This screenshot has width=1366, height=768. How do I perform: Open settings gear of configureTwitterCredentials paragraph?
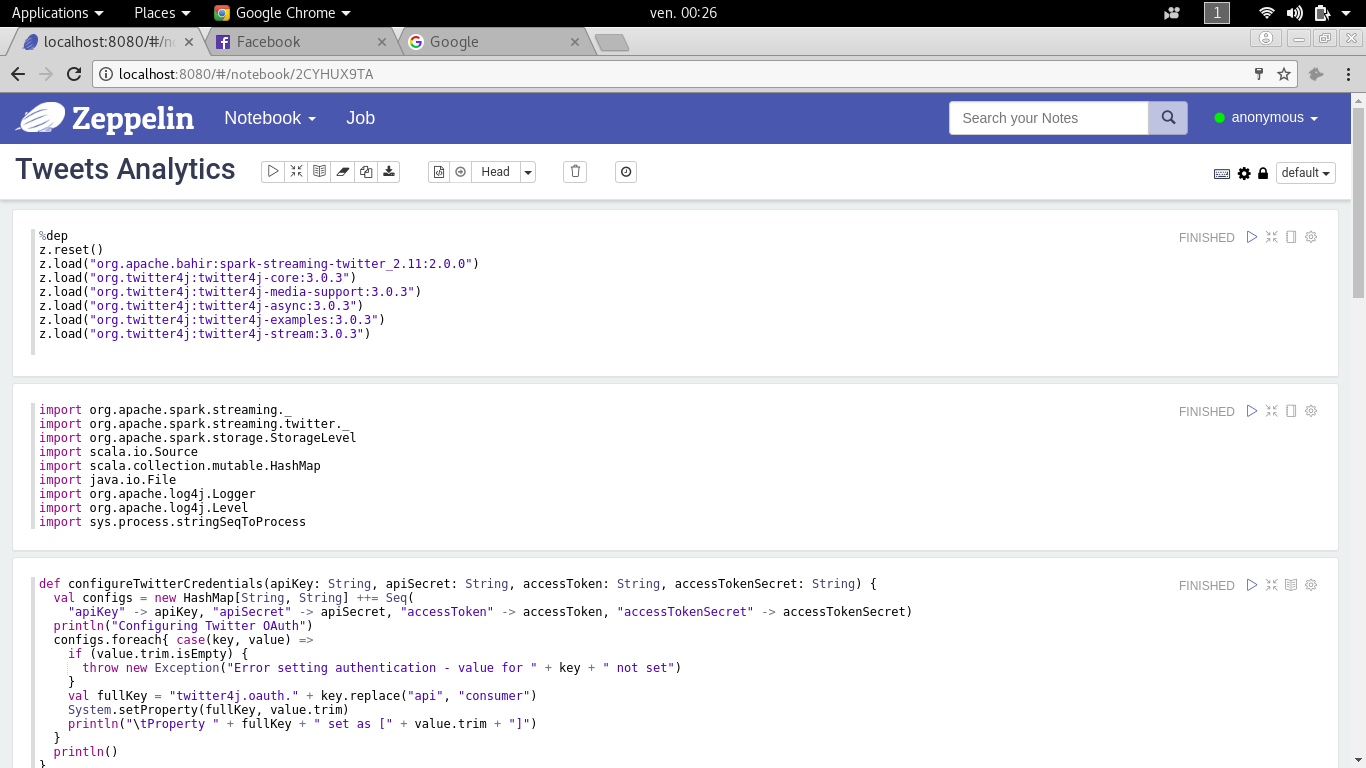[1311, 585]
